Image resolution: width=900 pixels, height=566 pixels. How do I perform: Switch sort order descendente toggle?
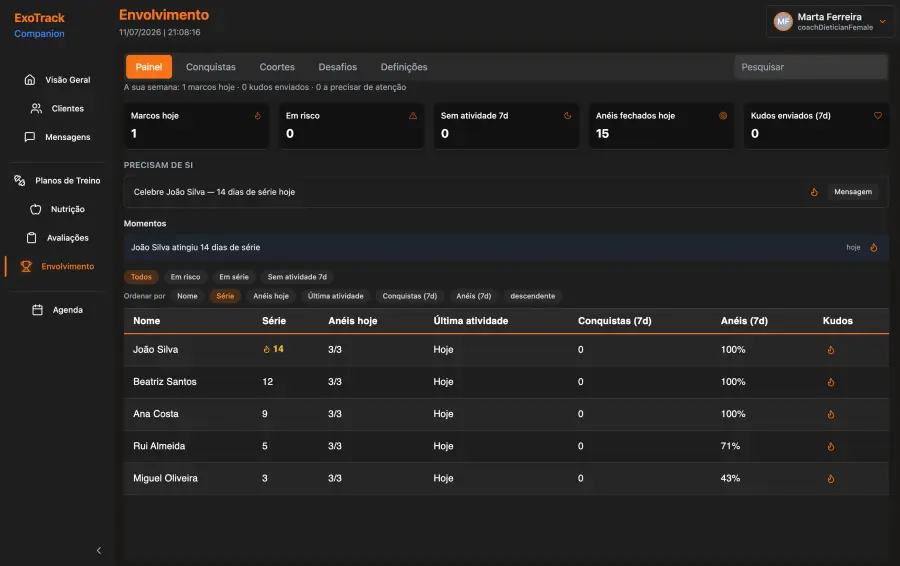[532, 296]
